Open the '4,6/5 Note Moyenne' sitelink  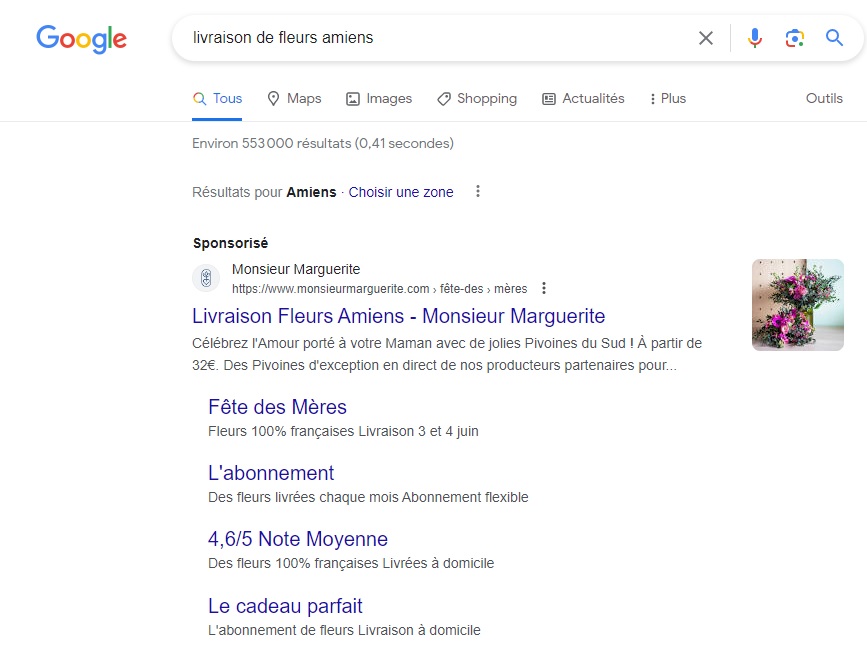pyautogui.click(x=298, y=539)
